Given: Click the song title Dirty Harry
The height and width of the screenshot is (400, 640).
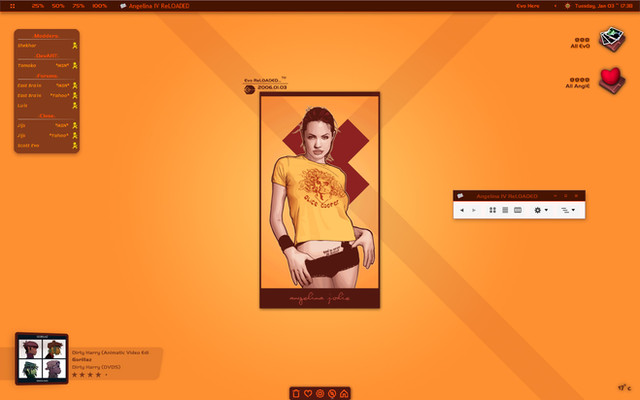Looking at the screenshot, I should pos(110,353).
